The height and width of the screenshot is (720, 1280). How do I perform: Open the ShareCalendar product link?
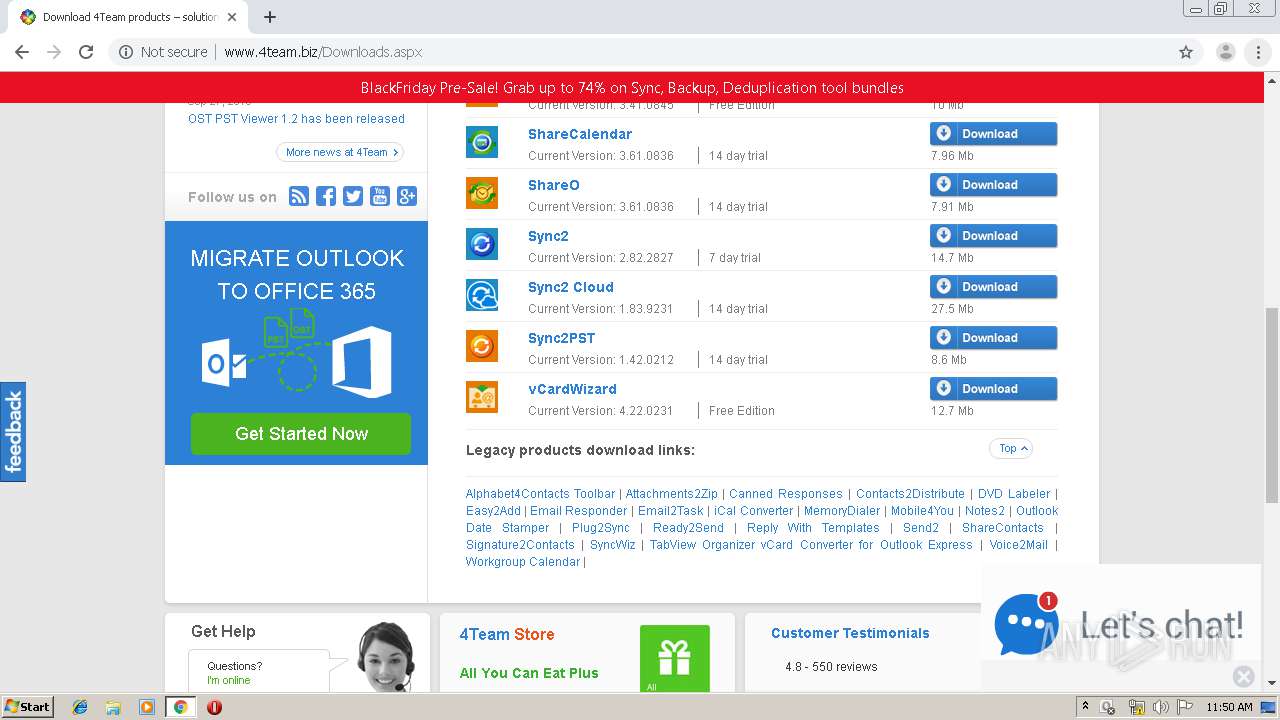580,134
